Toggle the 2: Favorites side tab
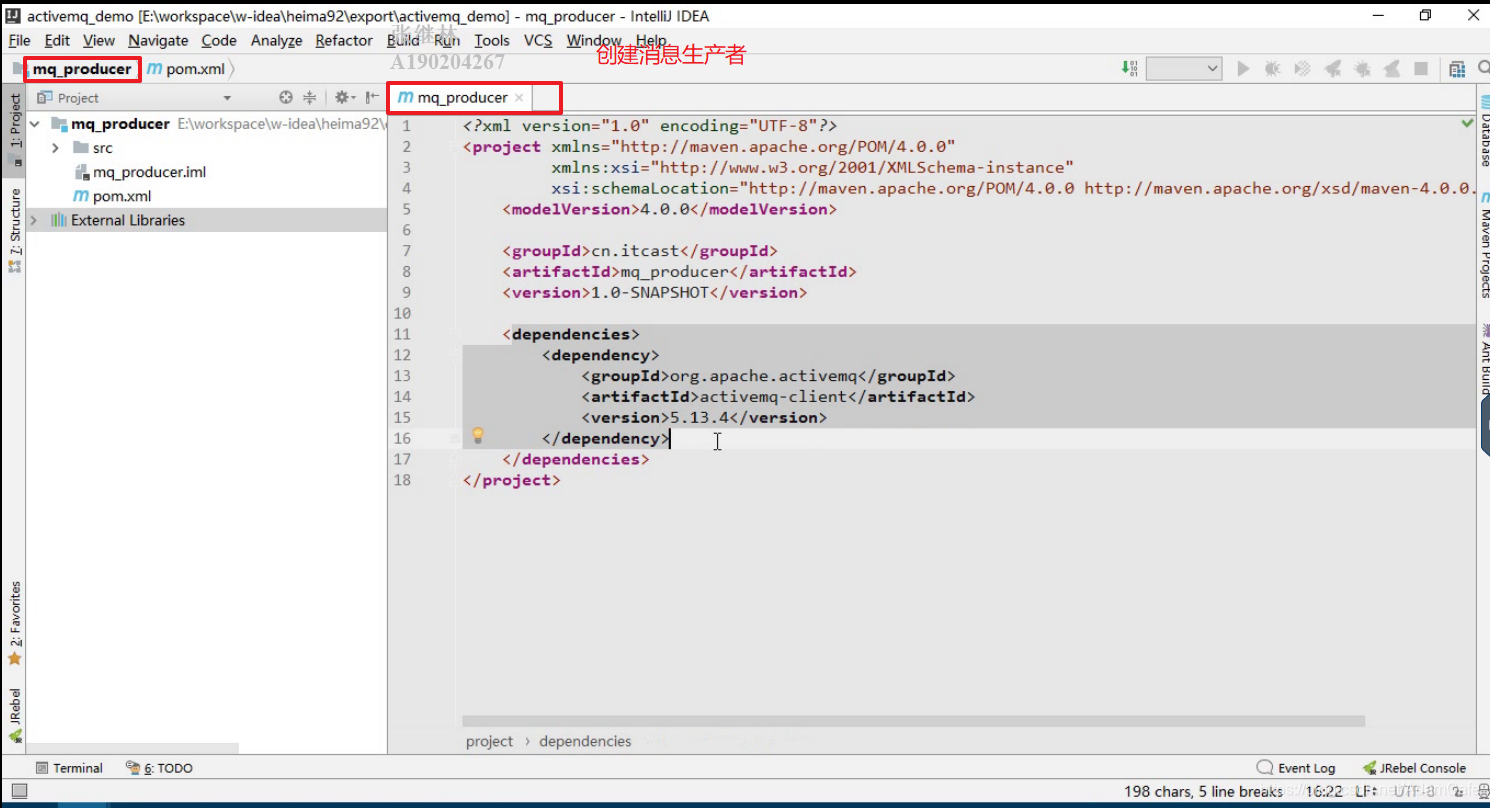Screen dimensions: 1490x808 point(15,622)
